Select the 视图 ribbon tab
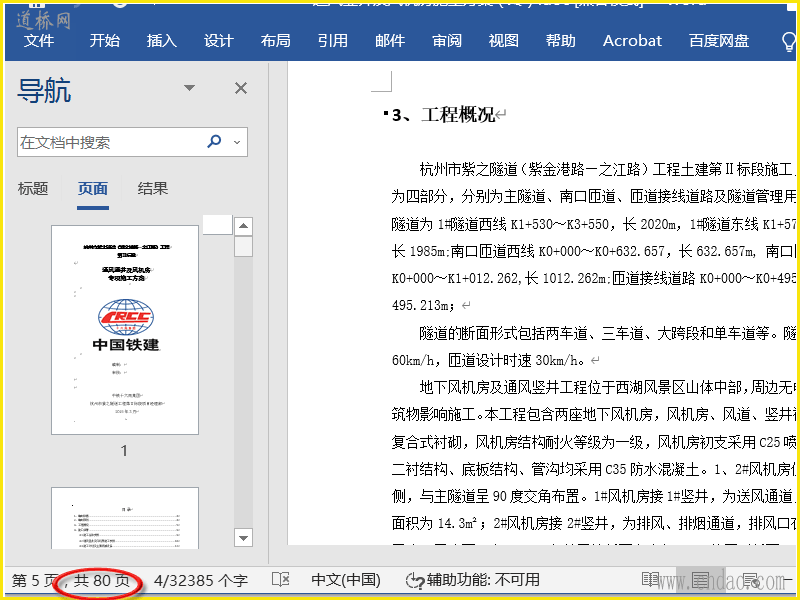This screenshot has height=600, width=800. tap(504, 40)
